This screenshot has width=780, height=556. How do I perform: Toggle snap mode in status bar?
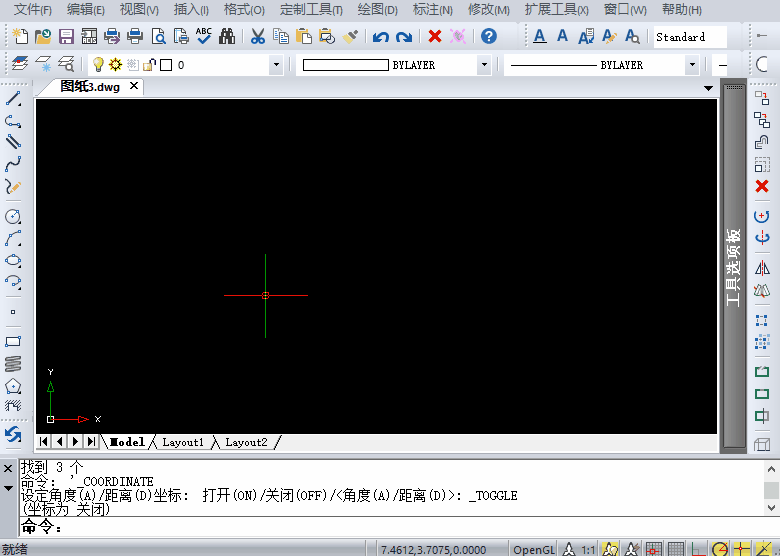coord(654,549)
